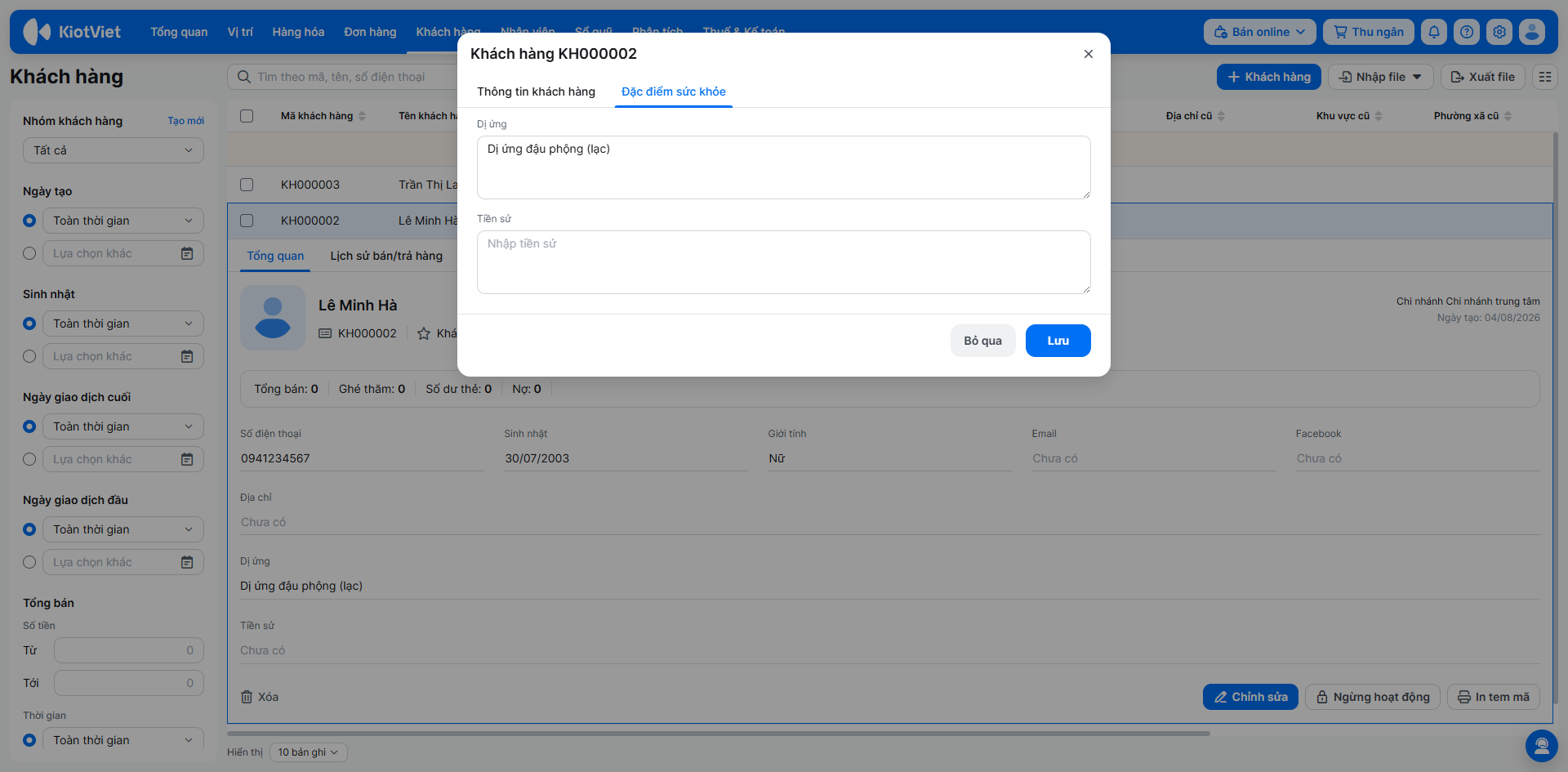Open the help question-mark icon
The width and height of the screenshot is (1568, 772).
pyautogui.click(x=1467, y=32)
